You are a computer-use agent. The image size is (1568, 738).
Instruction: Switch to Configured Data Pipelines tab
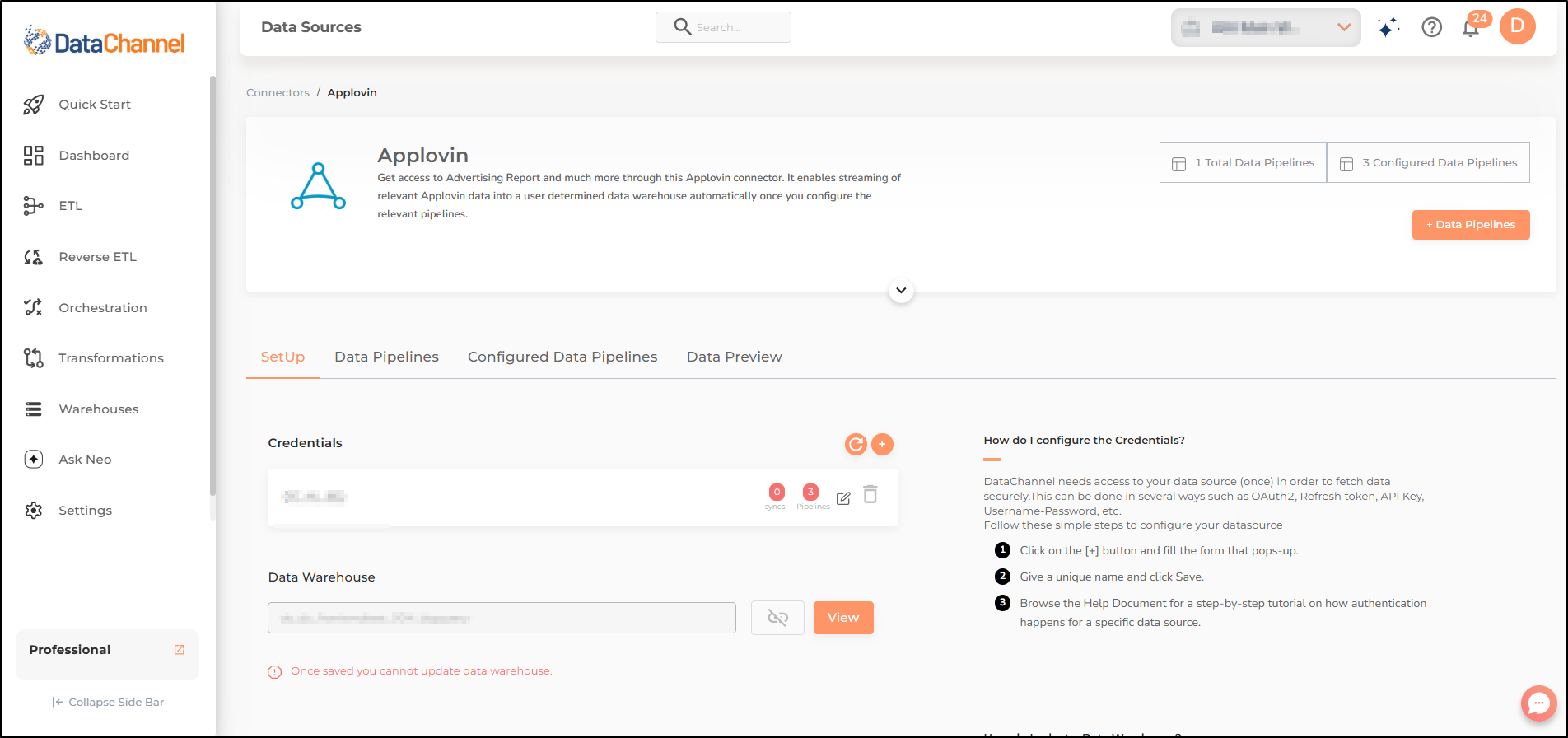(562, 357)
